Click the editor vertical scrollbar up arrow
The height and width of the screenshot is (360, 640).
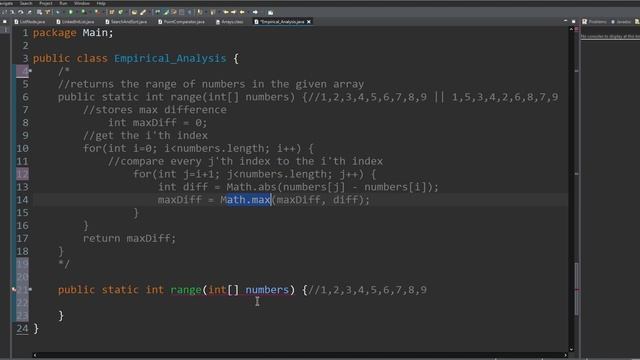[x=571, y=29]
